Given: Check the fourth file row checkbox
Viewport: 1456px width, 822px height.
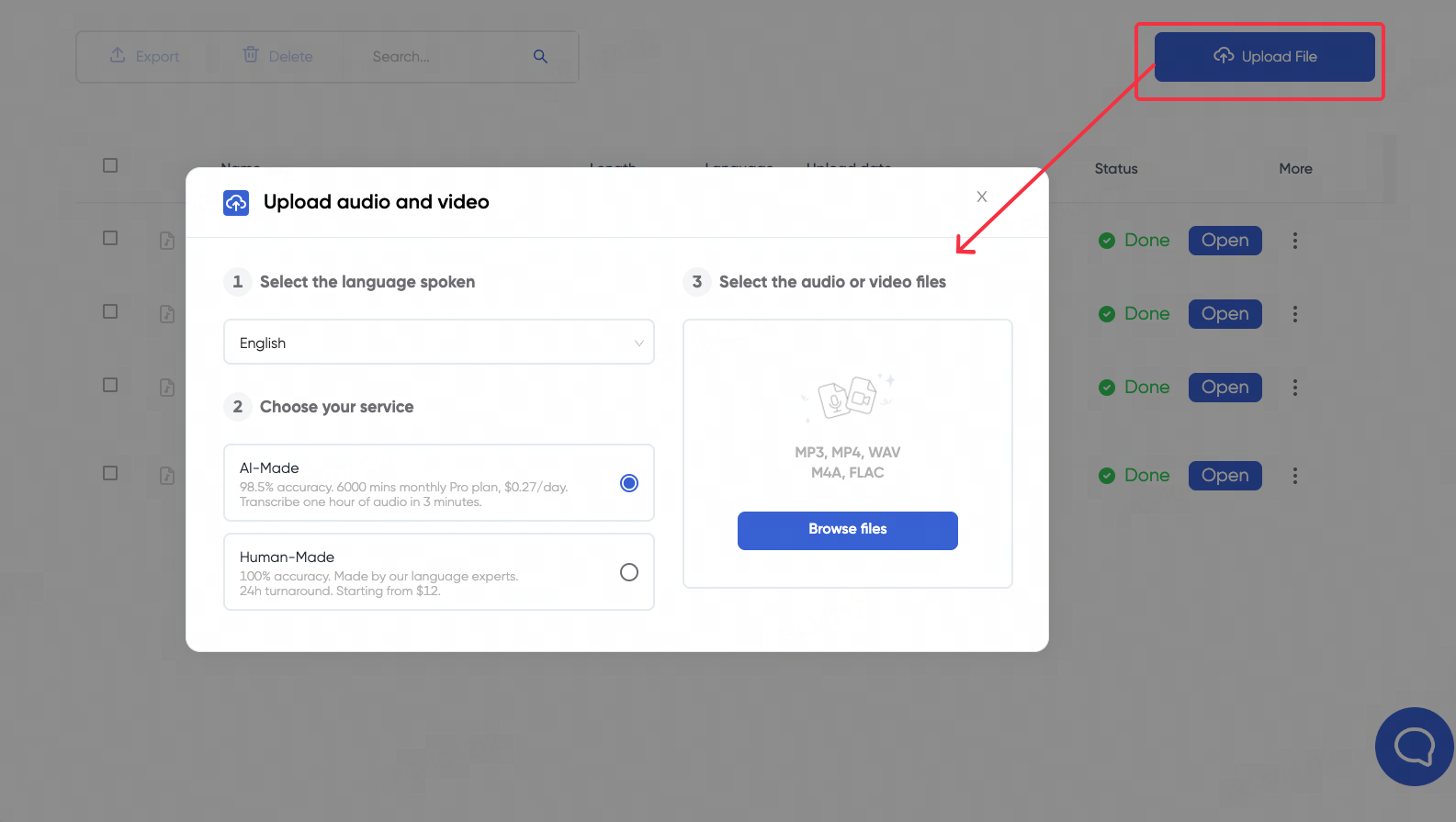Looking at the screenshot, I should (x=110, y=473).
